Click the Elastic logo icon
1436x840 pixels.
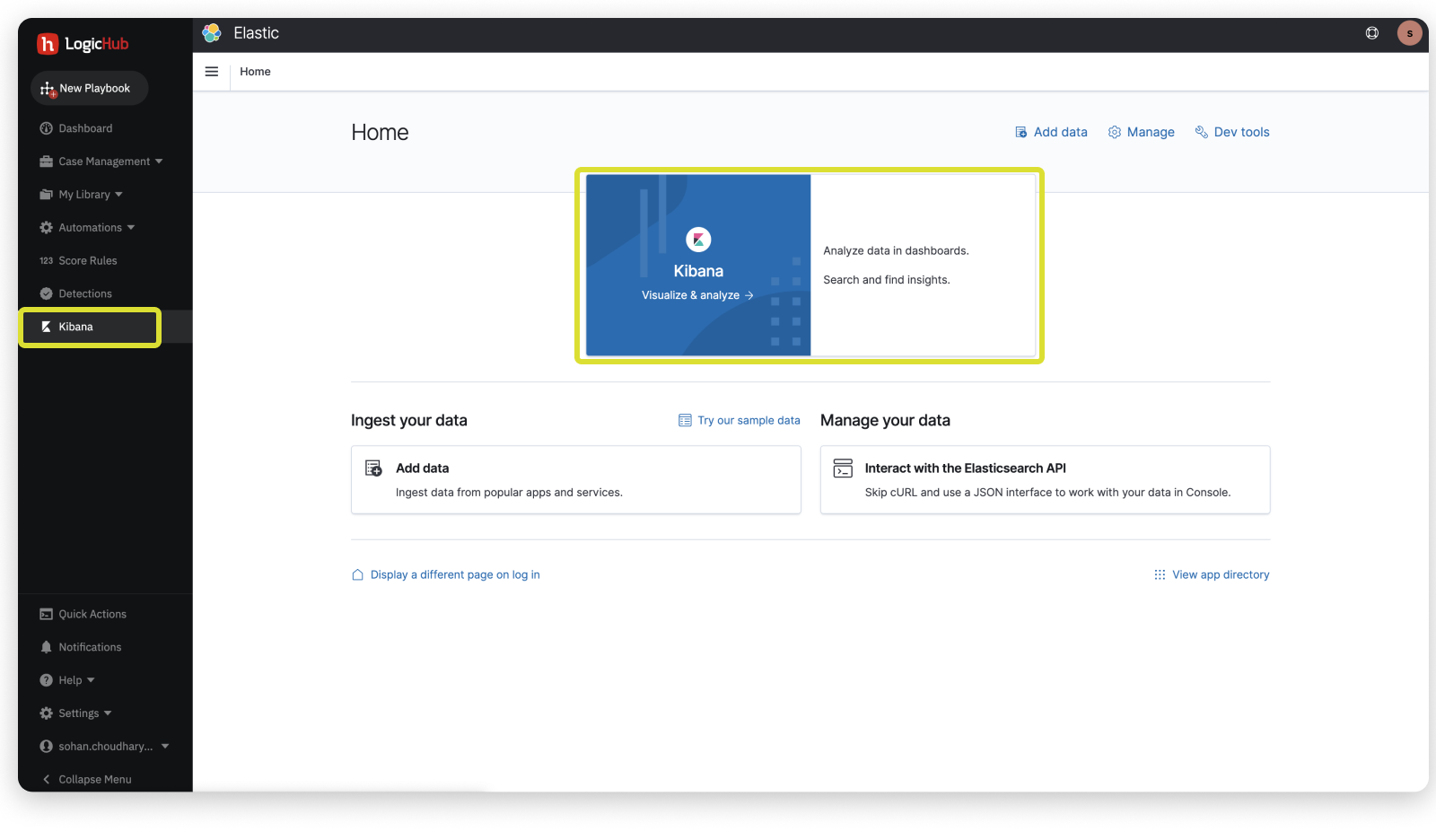point(212,33)
